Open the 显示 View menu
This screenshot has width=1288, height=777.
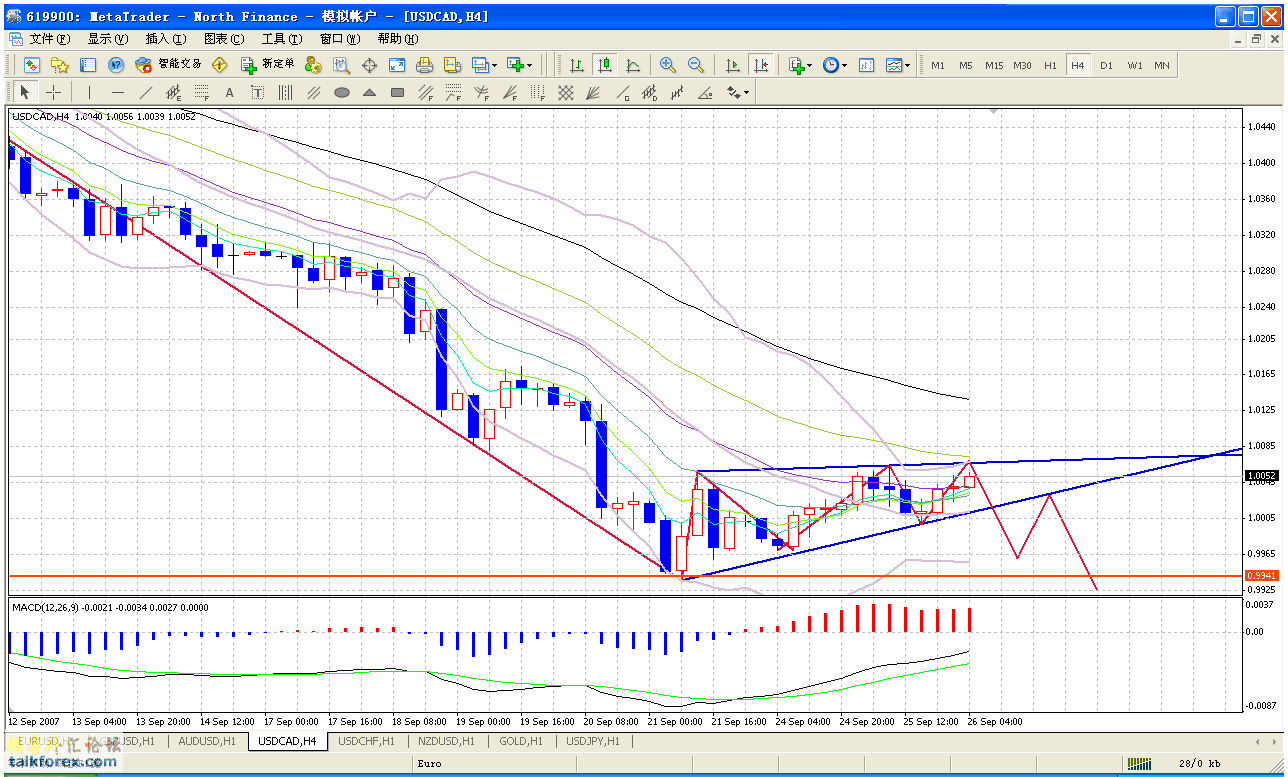[x=108, y=39]
